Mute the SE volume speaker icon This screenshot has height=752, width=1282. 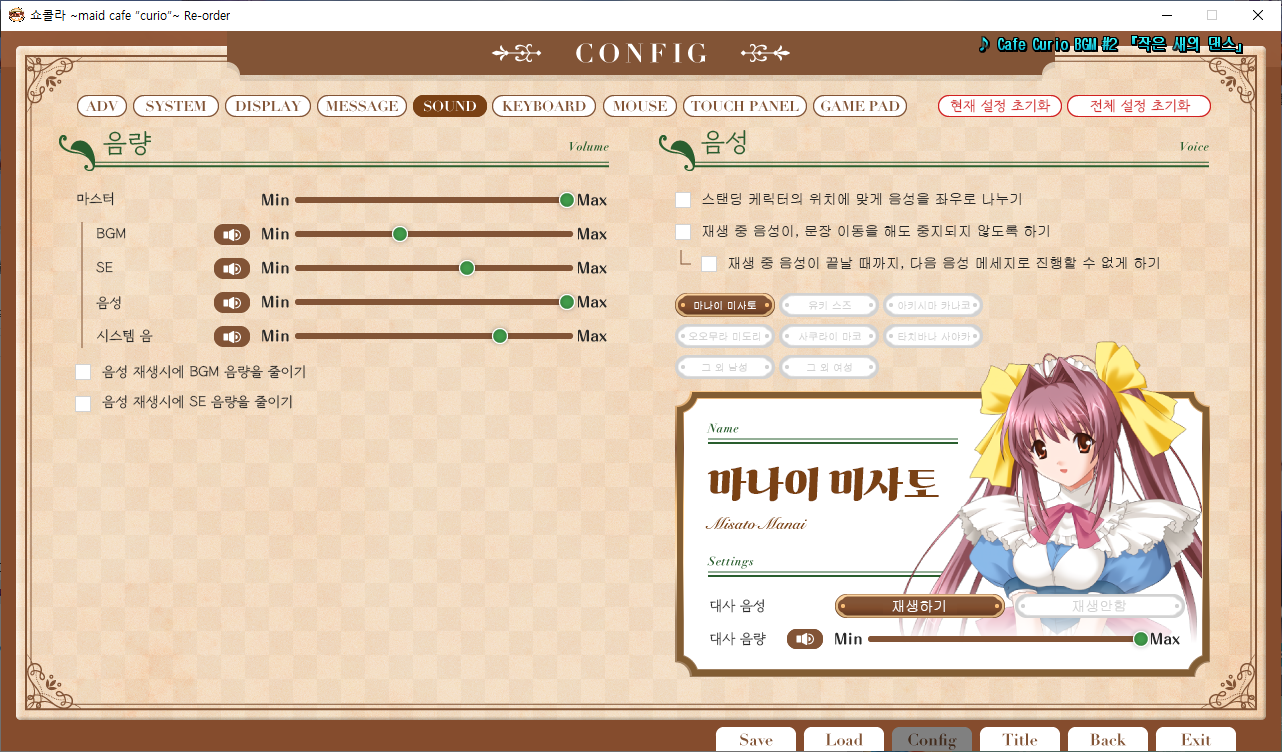232,268
